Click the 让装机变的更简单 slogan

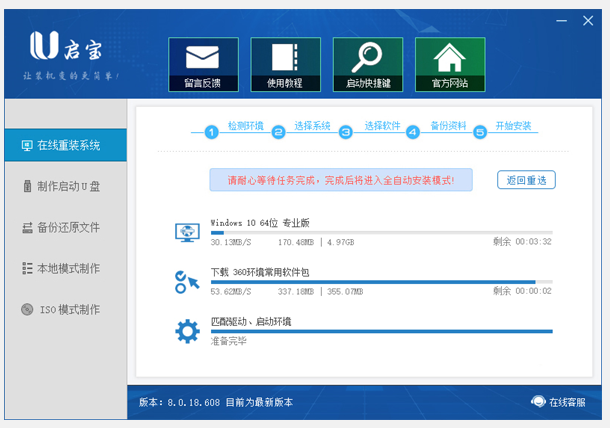[71, 76]
